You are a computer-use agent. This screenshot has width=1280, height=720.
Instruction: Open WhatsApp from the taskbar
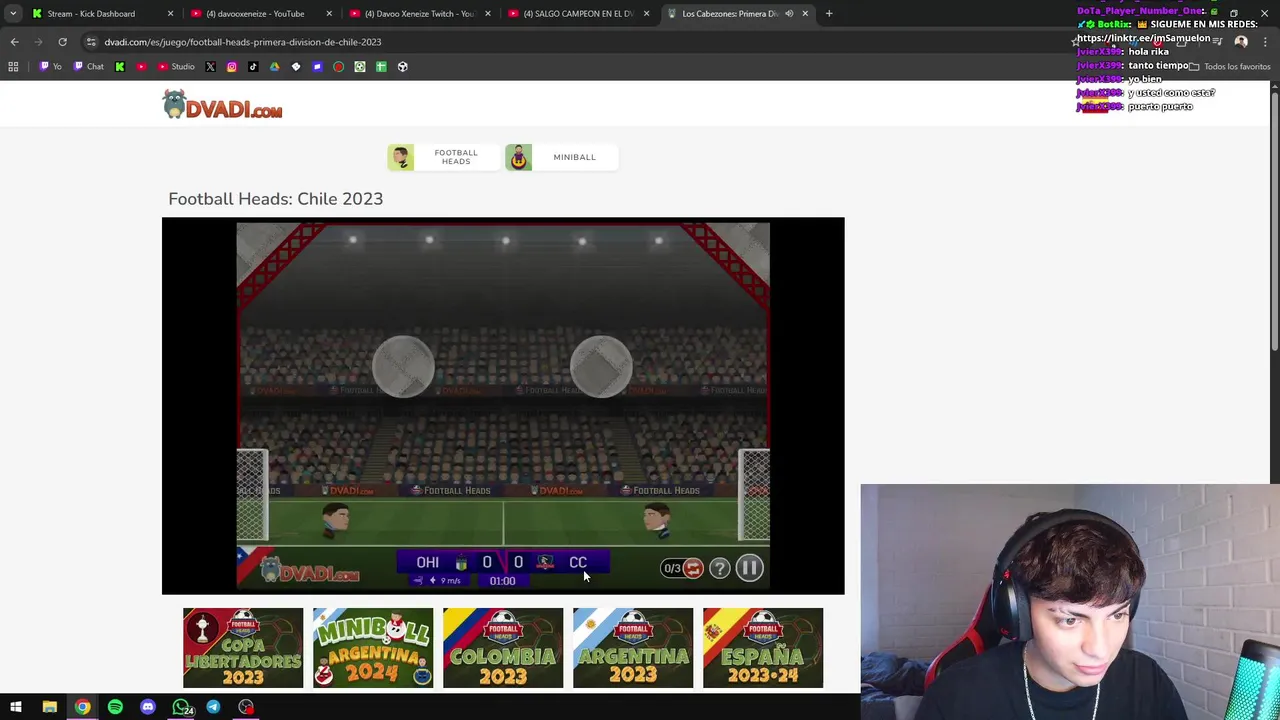coord(181,707)
